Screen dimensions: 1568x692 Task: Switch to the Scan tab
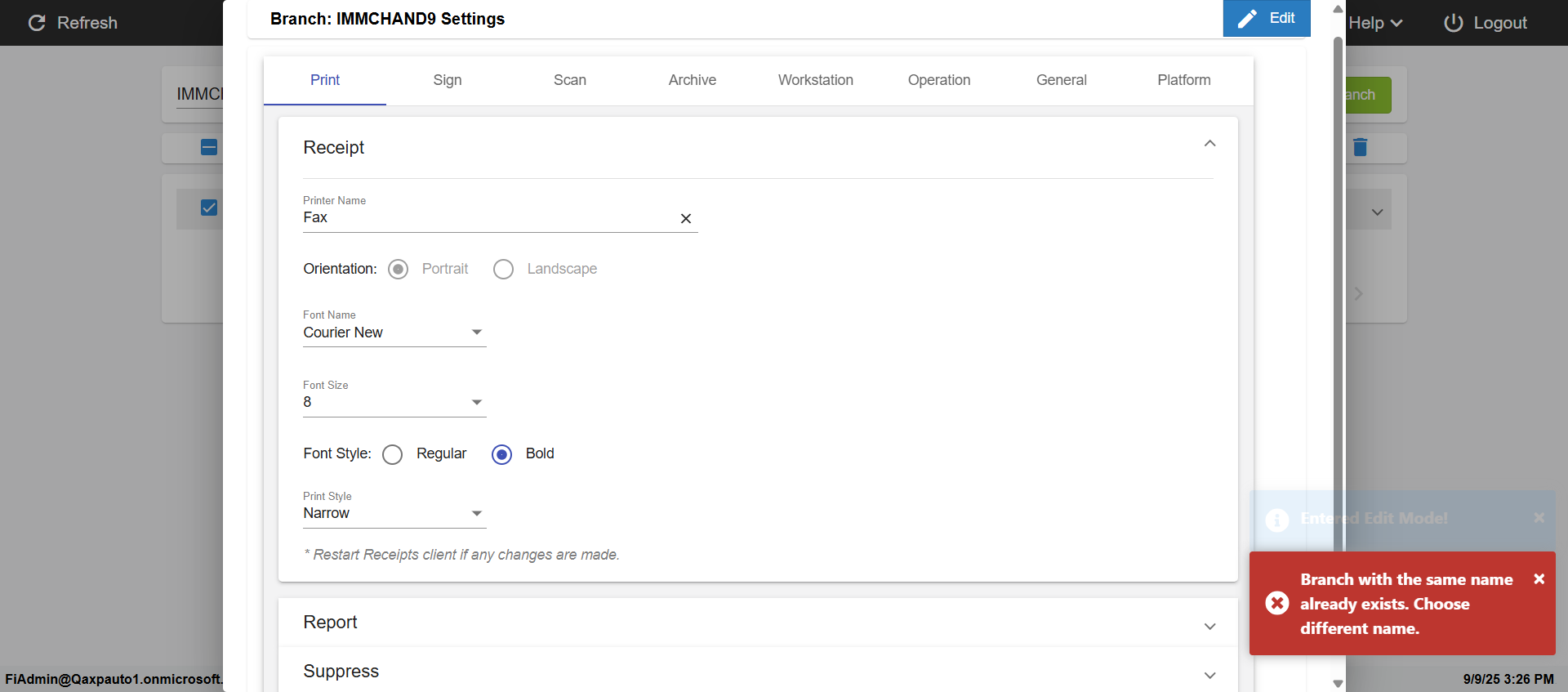[569, 80]
